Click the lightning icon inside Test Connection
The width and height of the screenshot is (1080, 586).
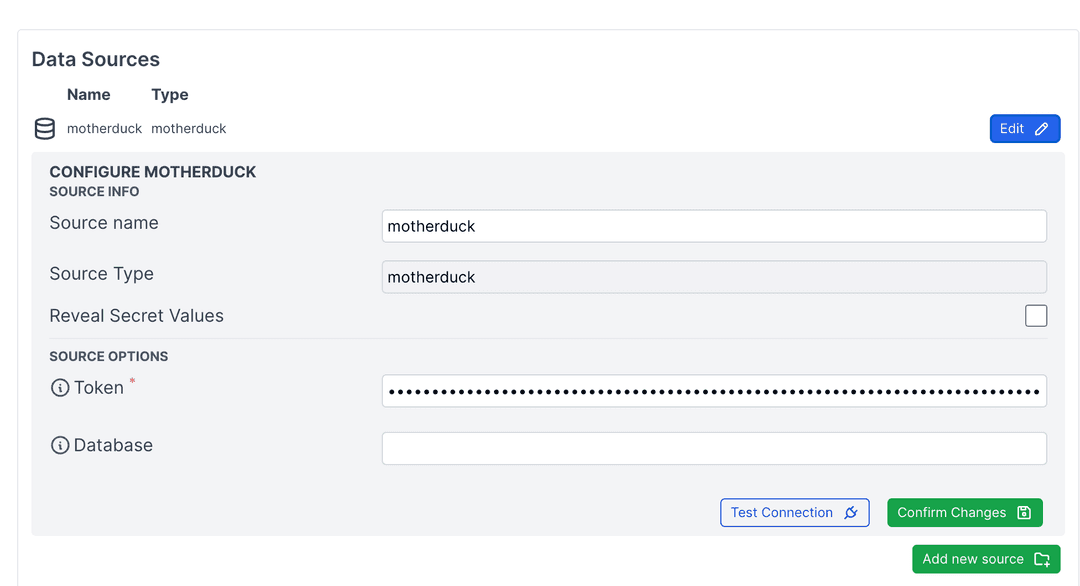[851, 512]
